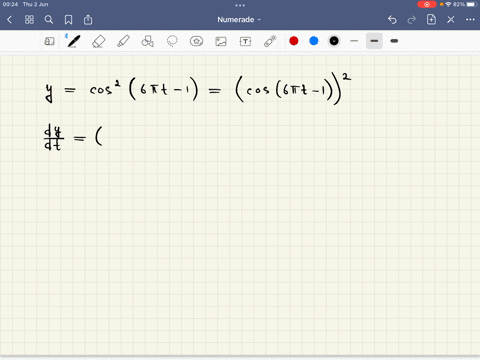Tap the clock showing 00:24
Image resolution: width=480 pixels, height=360 pixels.
pos(10,4)
